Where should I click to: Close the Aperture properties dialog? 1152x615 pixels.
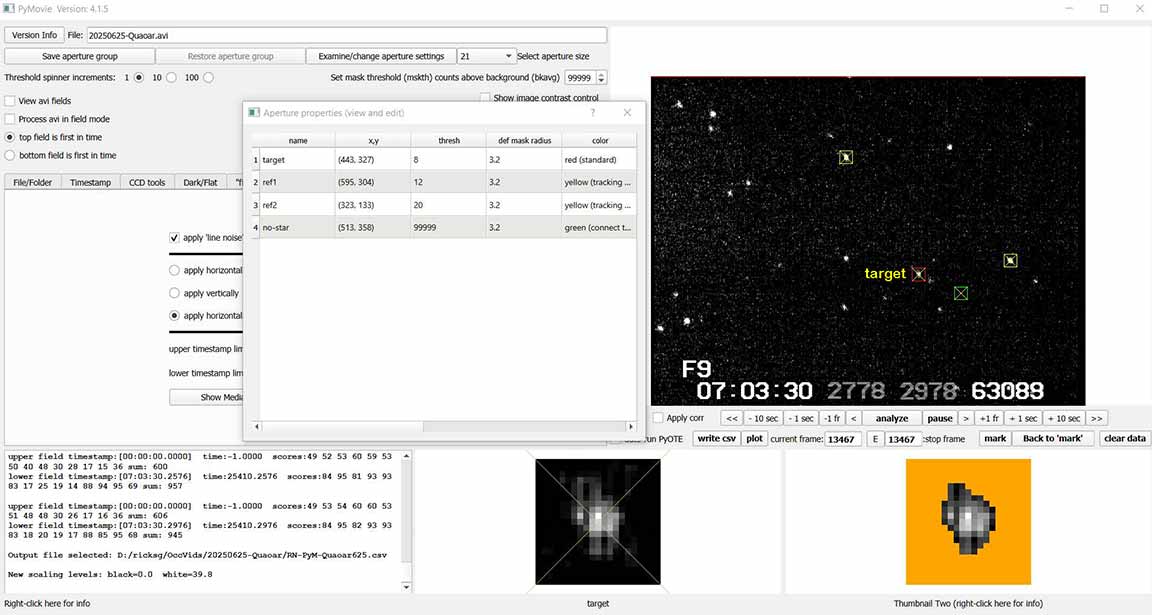click(627, 113)
